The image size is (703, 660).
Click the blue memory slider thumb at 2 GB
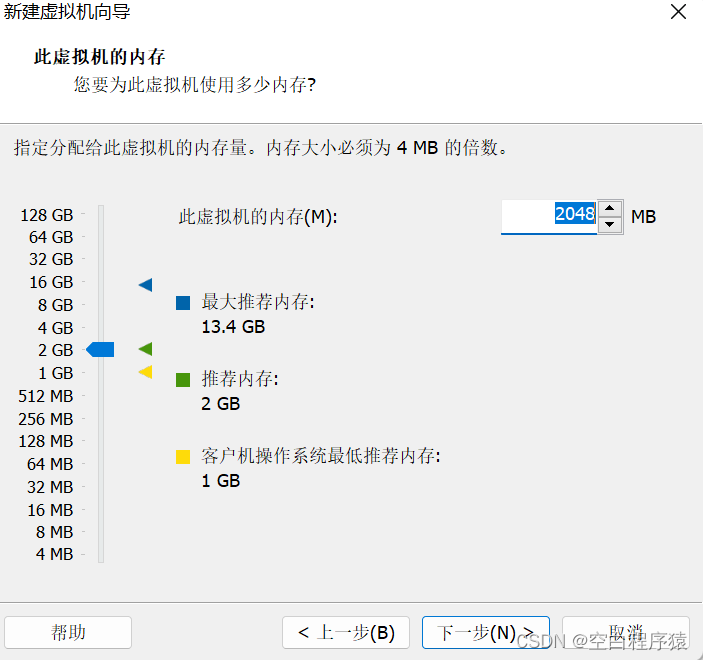(x=100, y=350)
